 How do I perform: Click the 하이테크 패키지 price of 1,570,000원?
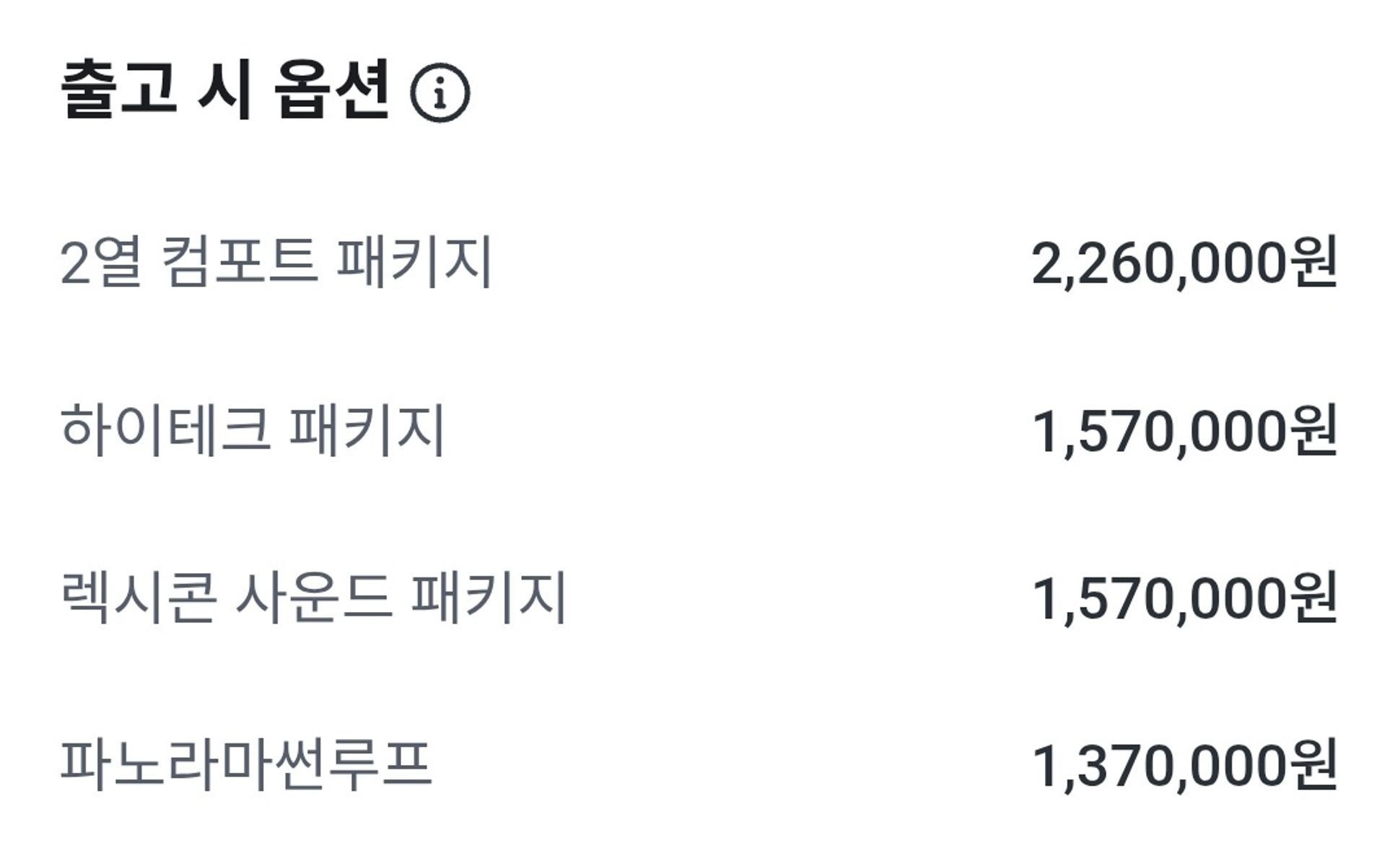click(1184, 432)
